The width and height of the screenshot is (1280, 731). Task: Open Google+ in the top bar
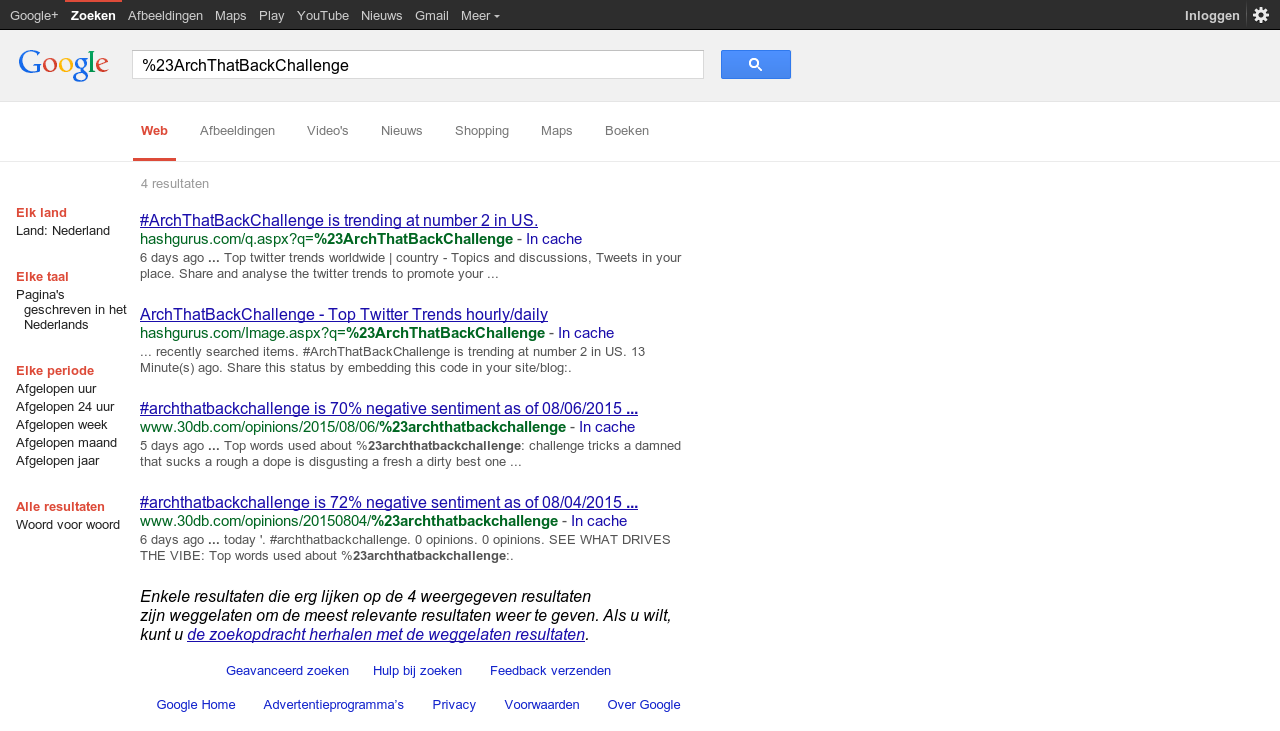pos(34,15)
